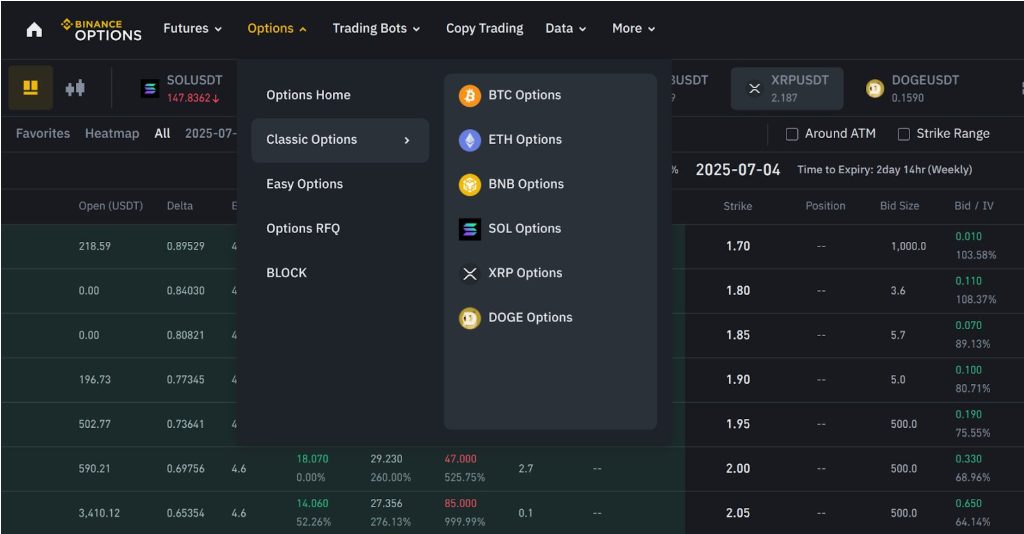Expand the Trading Bots dropdown
The height and width of the screenshot is (534, 1024).
coord(376,28)
